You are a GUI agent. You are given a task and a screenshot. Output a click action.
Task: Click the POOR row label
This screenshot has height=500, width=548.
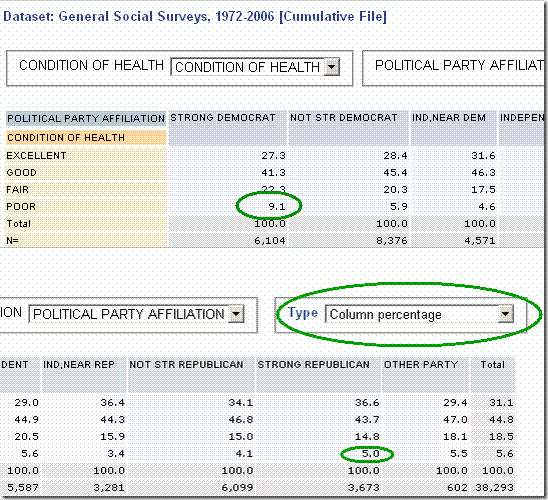21,206
